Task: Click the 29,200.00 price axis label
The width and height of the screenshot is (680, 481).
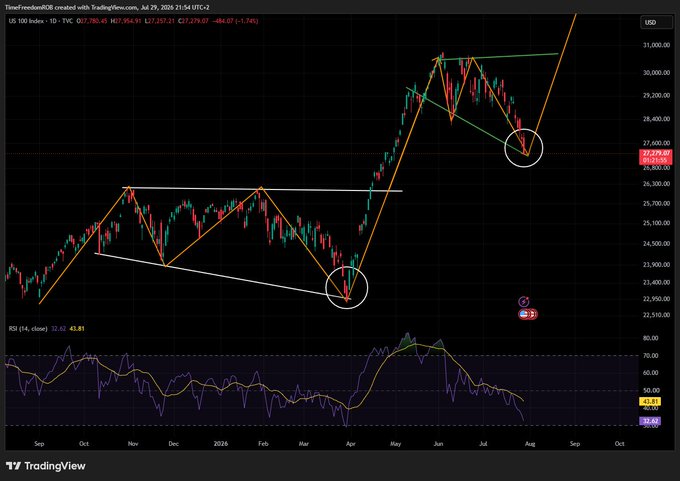Action: pos(656,95)
